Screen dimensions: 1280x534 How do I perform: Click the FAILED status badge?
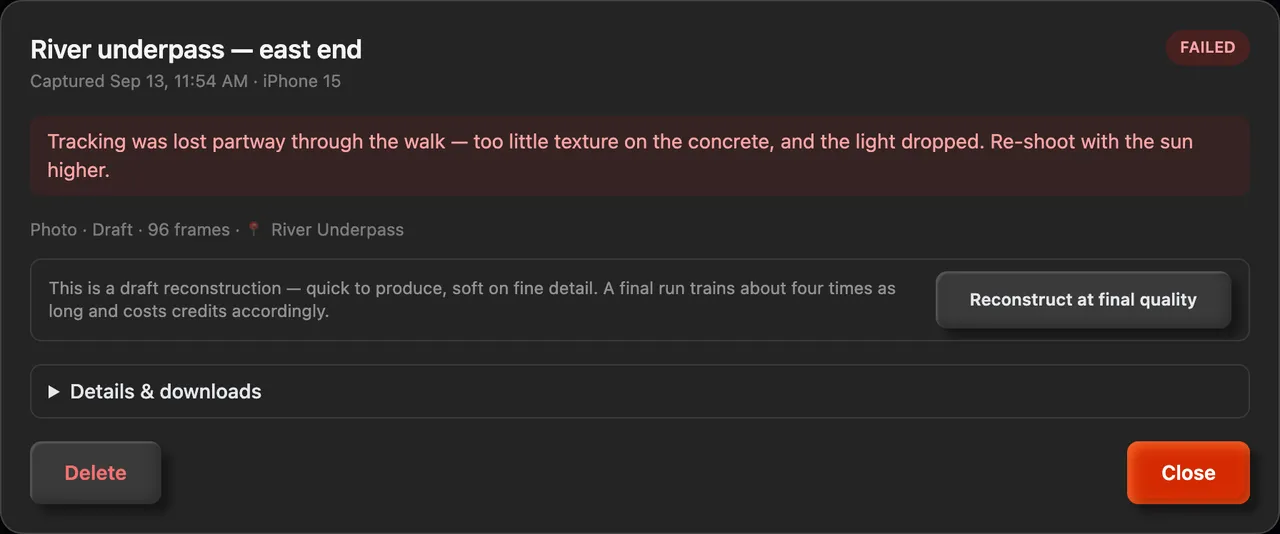pos(1207,47)
